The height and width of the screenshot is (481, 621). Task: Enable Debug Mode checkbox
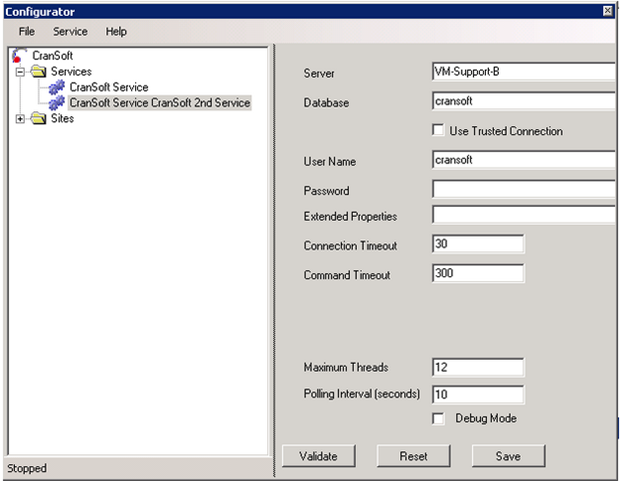(438, 418)
